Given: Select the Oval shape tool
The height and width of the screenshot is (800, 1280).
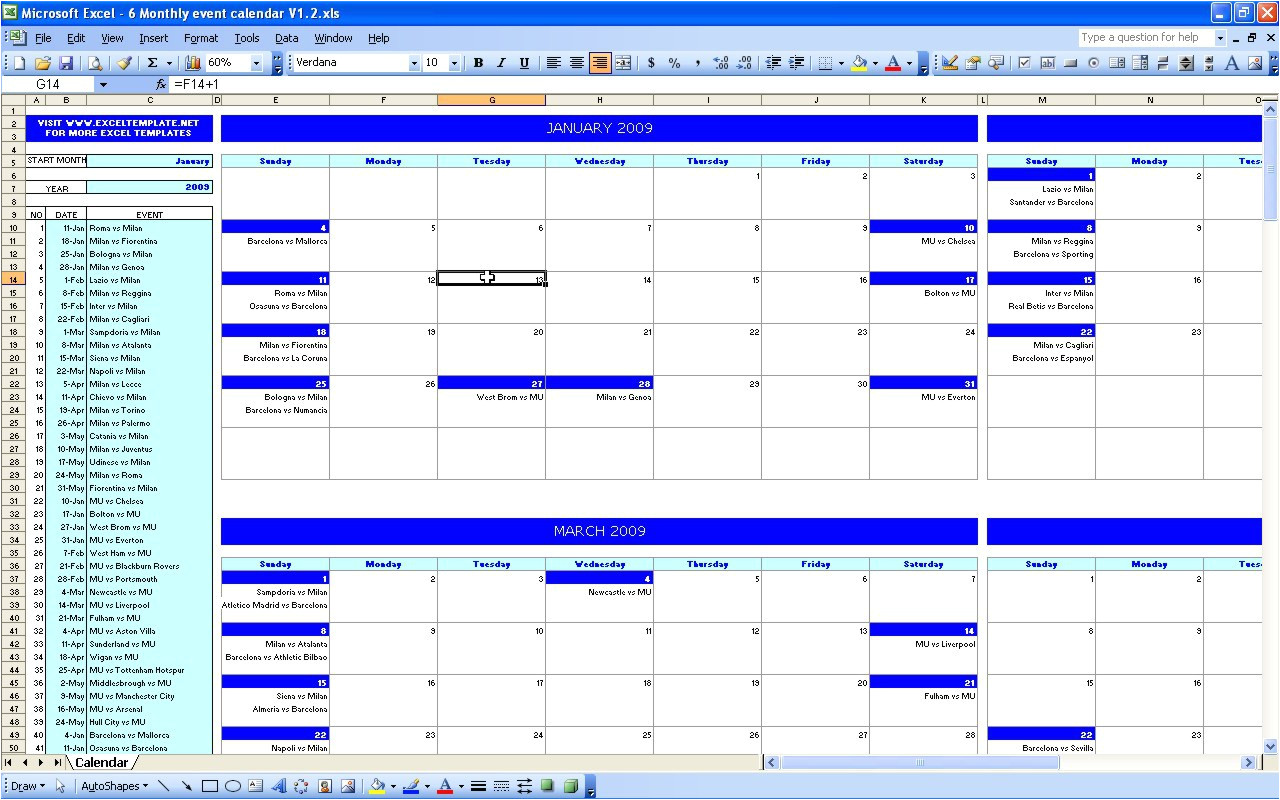Looking at the screenshot, I should click(x=232, y=786).
